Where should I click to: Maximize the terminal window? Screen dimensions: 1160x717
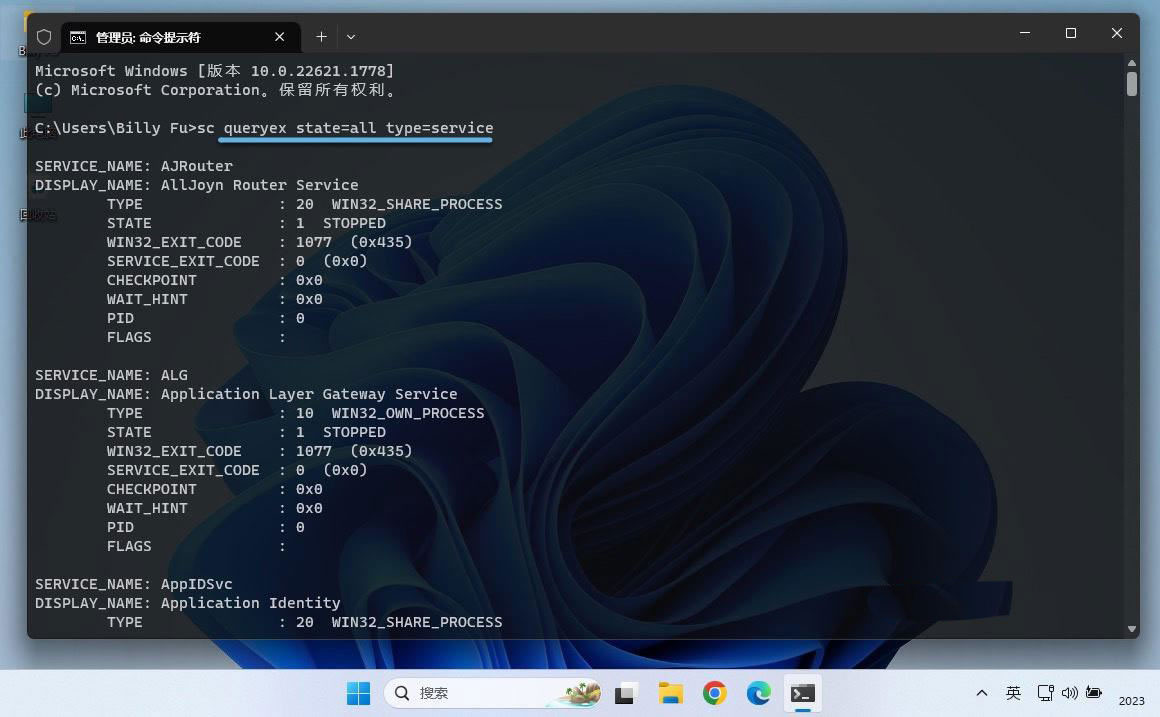tap(1071, 33)
